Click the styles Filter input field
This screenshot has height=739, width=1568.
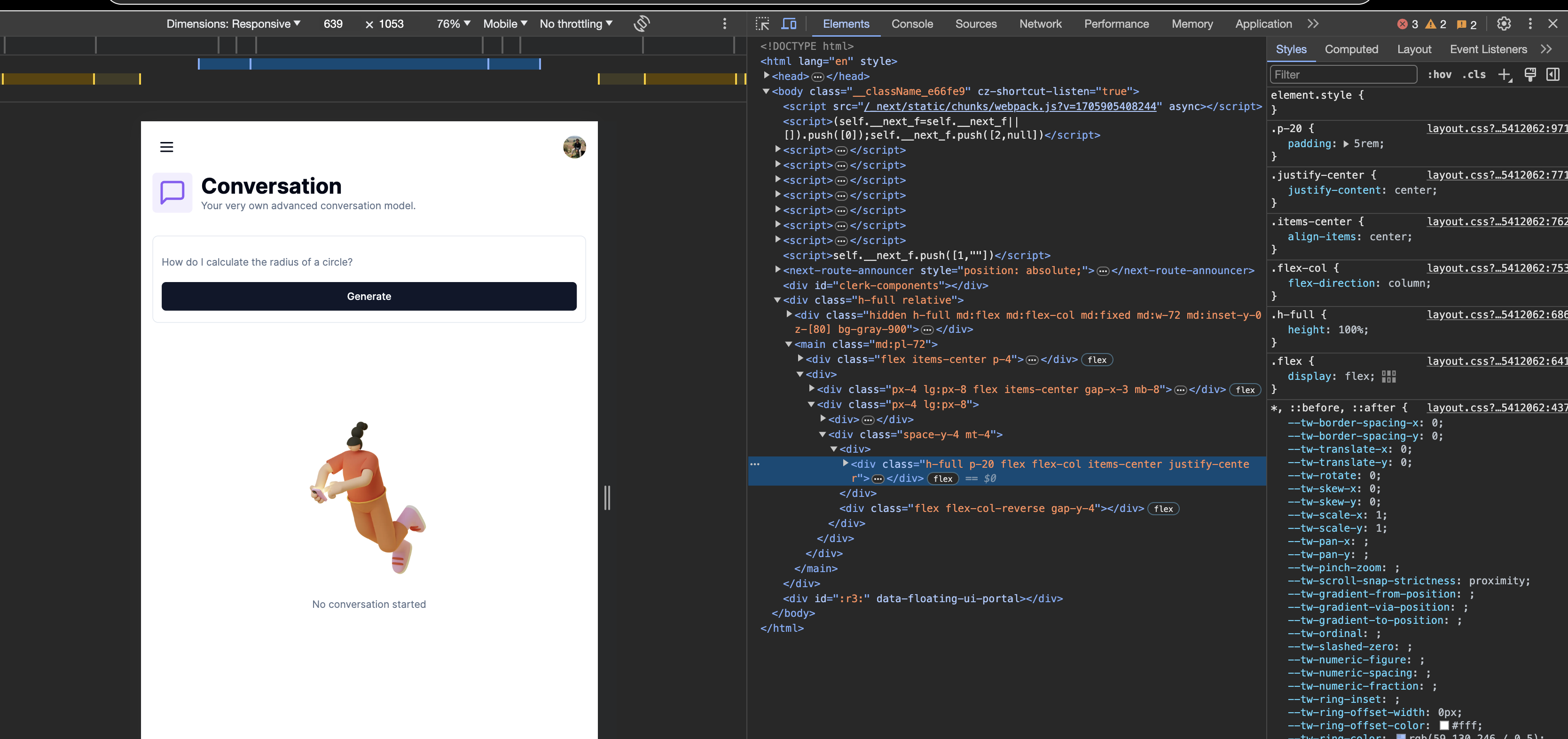coord(1343,74)
